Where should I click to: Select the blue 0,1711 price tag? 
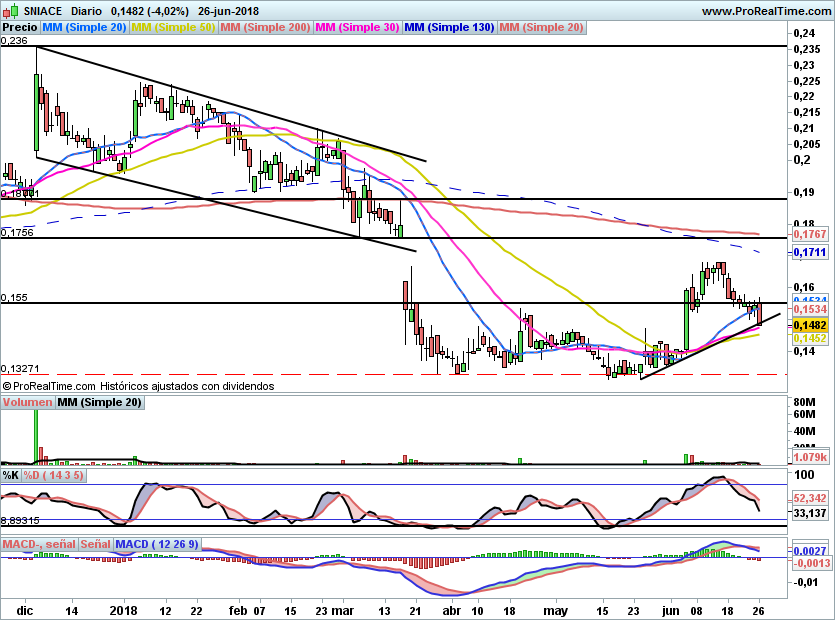810,252
